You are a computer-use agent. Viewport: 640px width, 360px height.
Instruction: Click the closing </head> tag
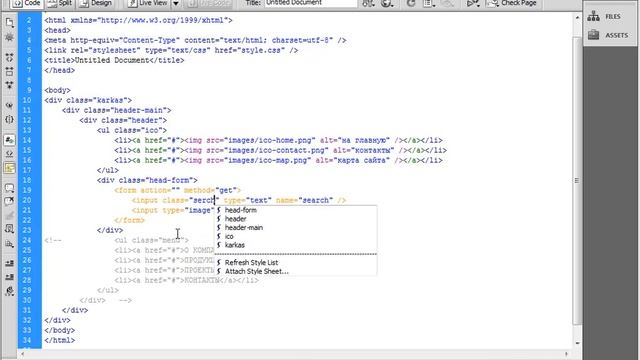[60, 70]
